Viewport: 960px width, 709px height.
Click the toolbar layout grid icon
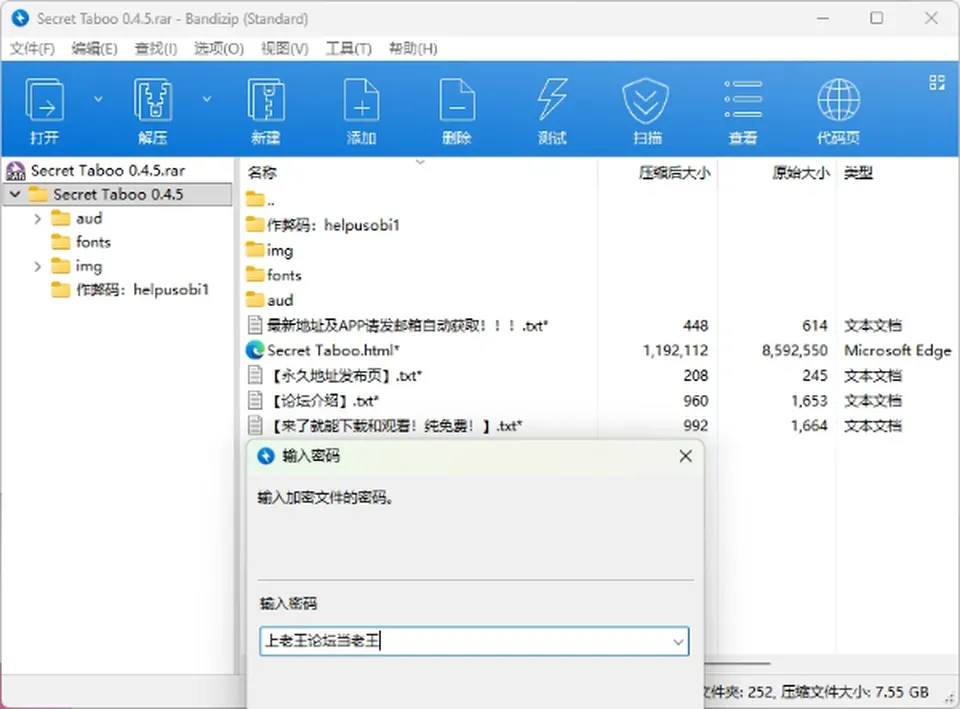click(937, 83)
